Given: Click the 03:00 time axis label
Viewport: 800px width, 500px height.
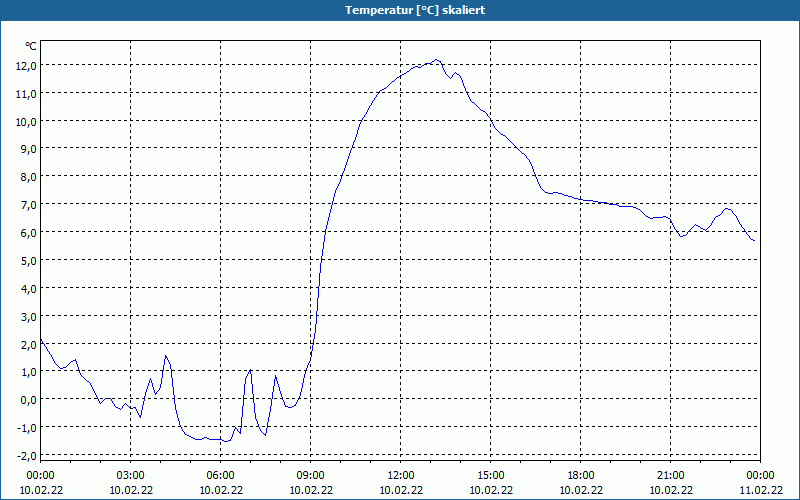Looking at the screenshot, I should (130, 476).
